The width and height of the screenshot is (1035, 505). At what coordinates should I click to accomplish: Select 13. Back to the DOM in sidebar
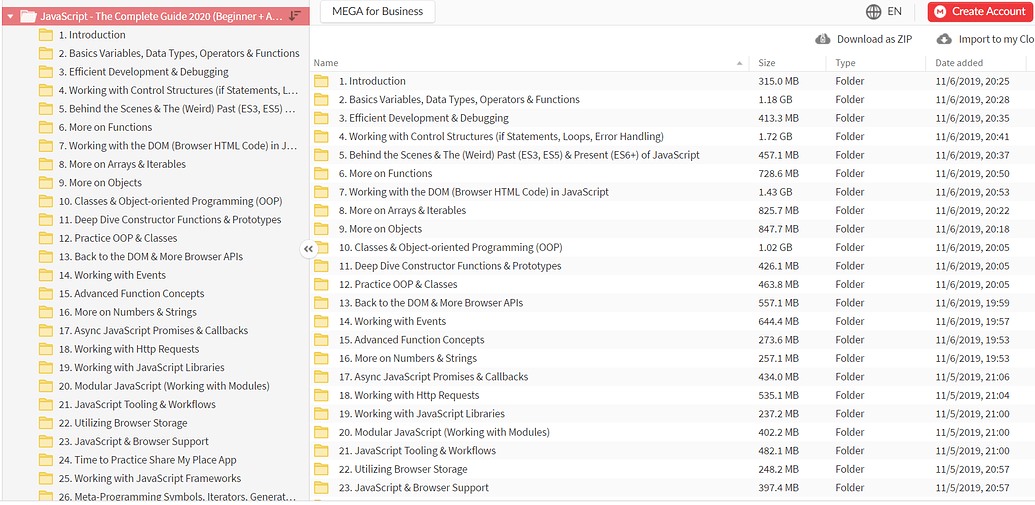click(150, 257)
